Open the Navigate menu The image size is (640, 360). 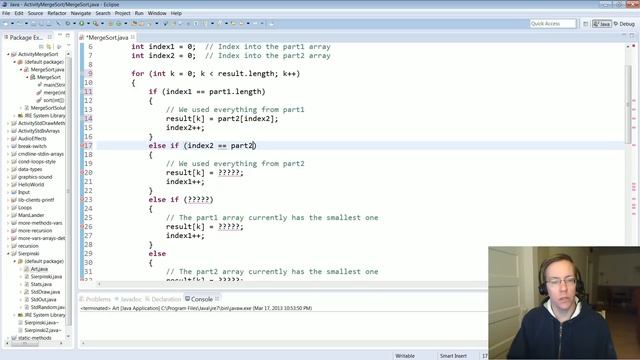[x=81, y=13]
